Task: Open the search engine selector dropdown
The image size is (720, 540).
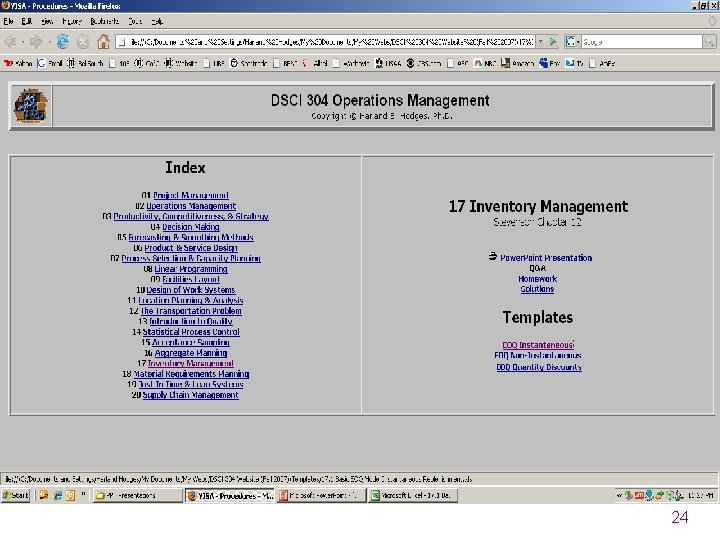Action: 572,42
